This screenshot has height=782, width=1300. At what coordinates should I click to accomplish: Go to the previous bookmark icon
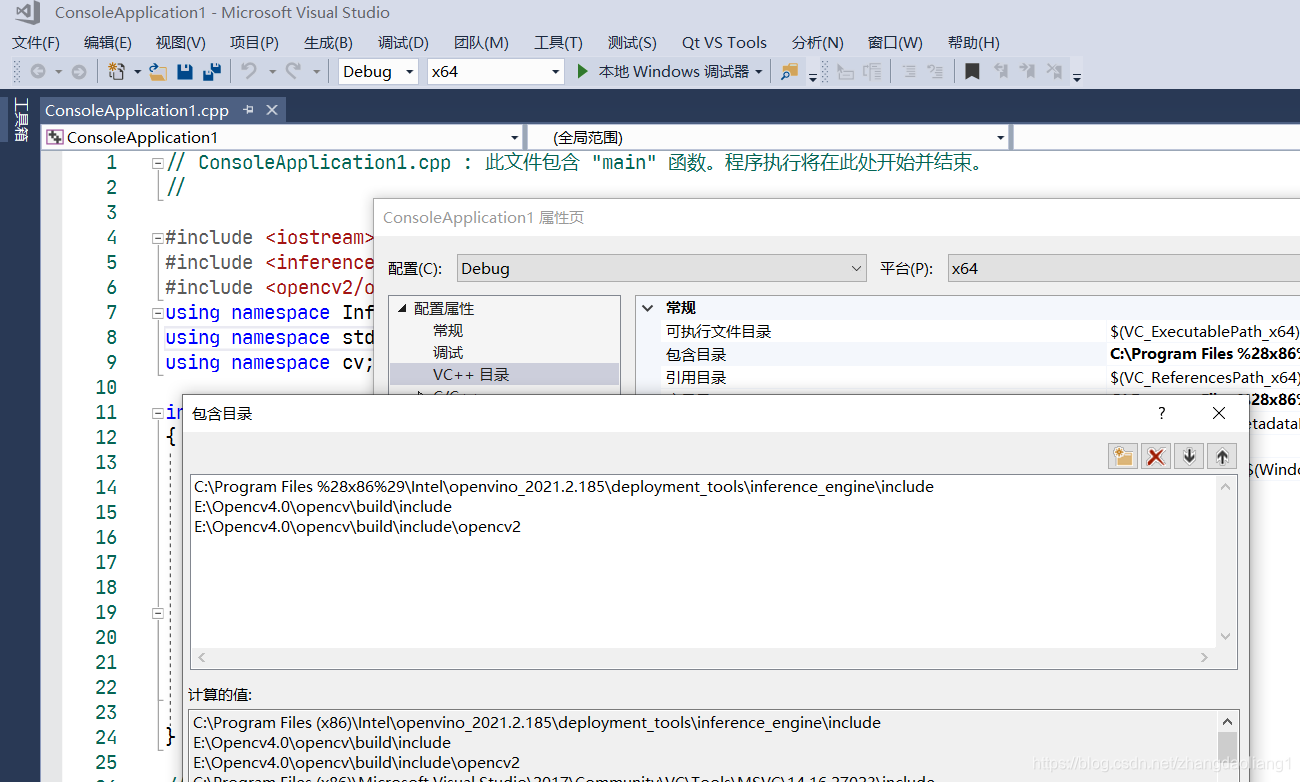[1000, 72]
